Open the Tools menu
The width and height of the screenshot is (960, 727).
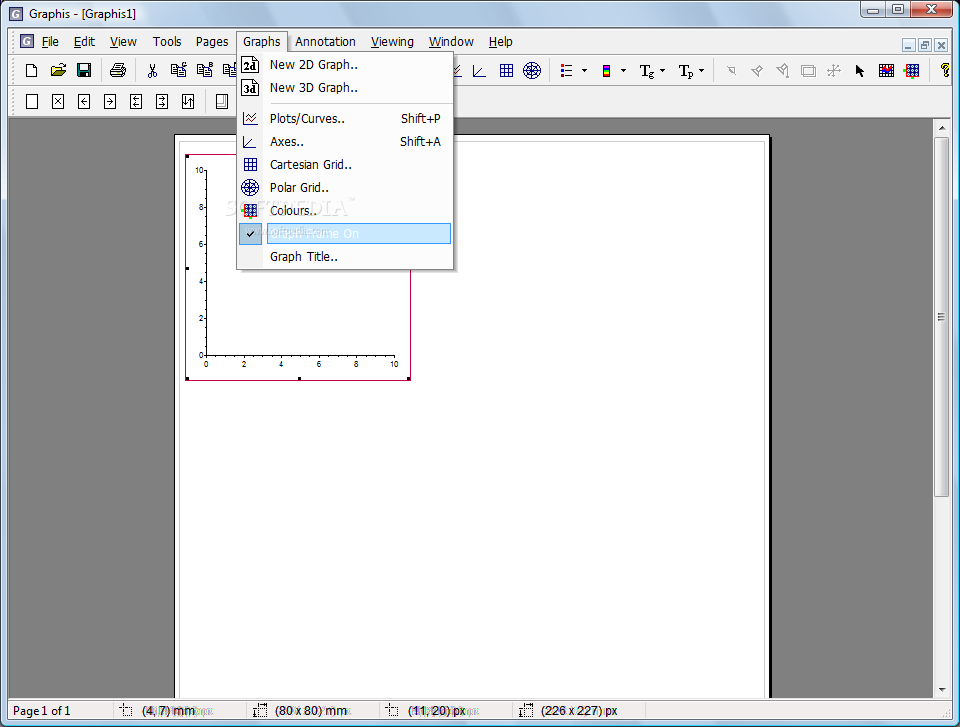point(167,42)
